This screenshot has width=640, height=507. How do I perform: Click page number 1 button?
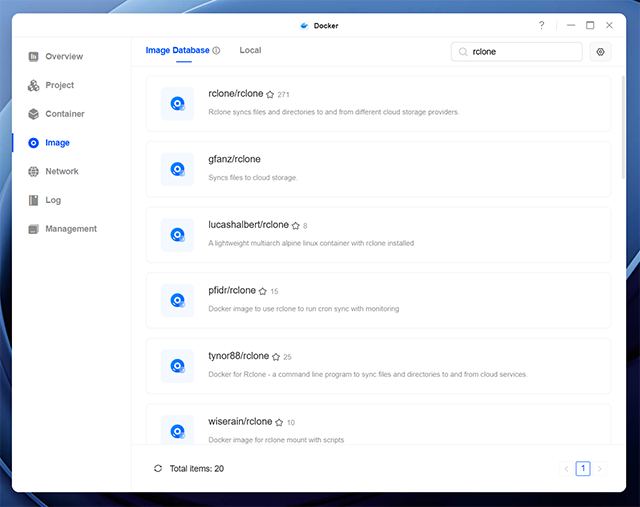click(584, 468)
